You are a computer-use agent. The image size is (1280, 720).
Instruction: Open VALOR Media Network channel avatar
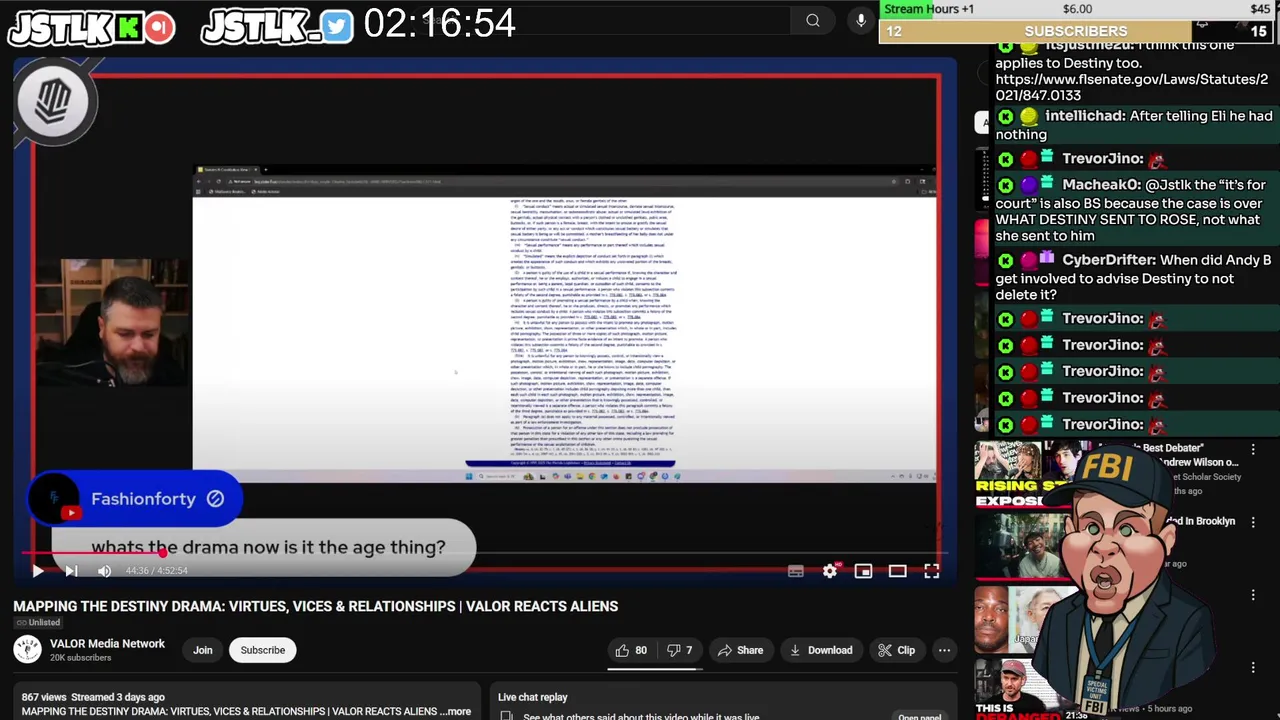tap(27, 650)
